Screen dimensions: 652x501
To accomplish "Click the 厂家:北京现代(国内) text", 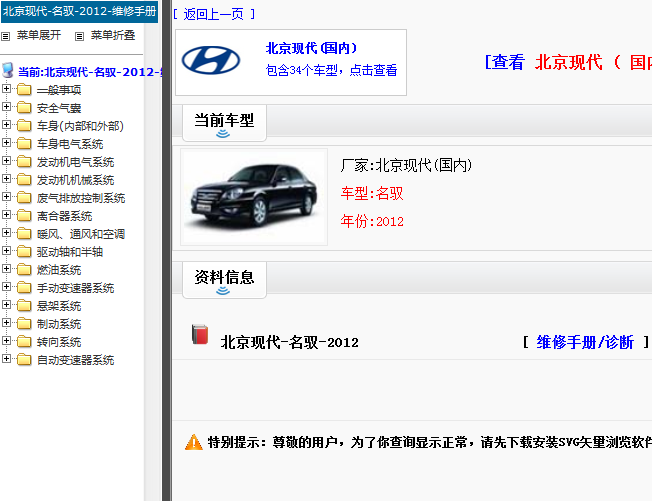I will tap(406, 165).
